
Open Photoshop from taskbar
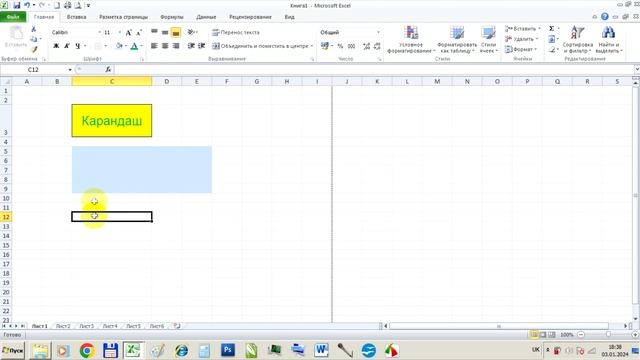(228, 350)
